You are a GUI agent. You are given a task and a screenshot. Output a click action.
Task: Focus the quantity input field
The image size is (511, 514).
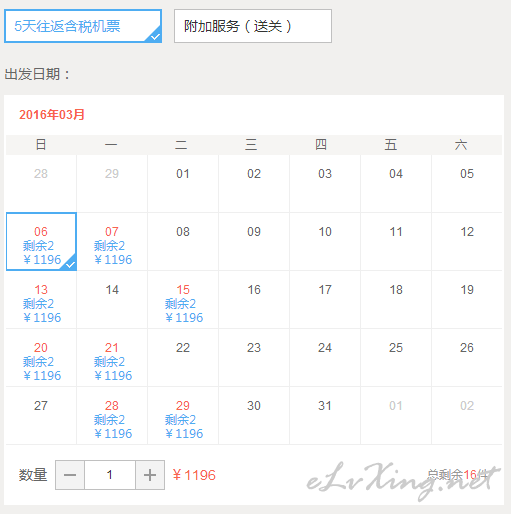click(110, 475)
